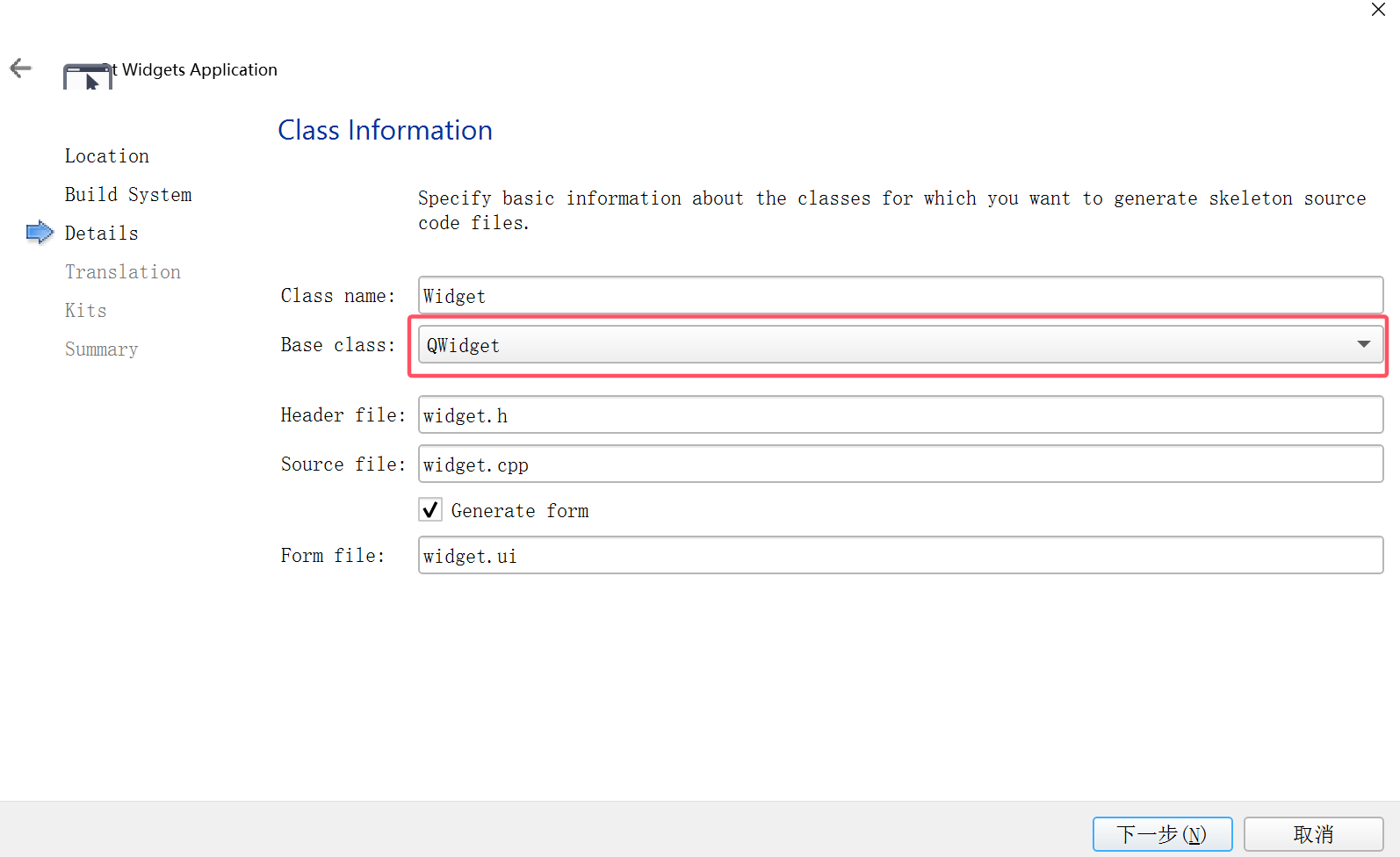Click the Class Information heading

pos(385,130)
